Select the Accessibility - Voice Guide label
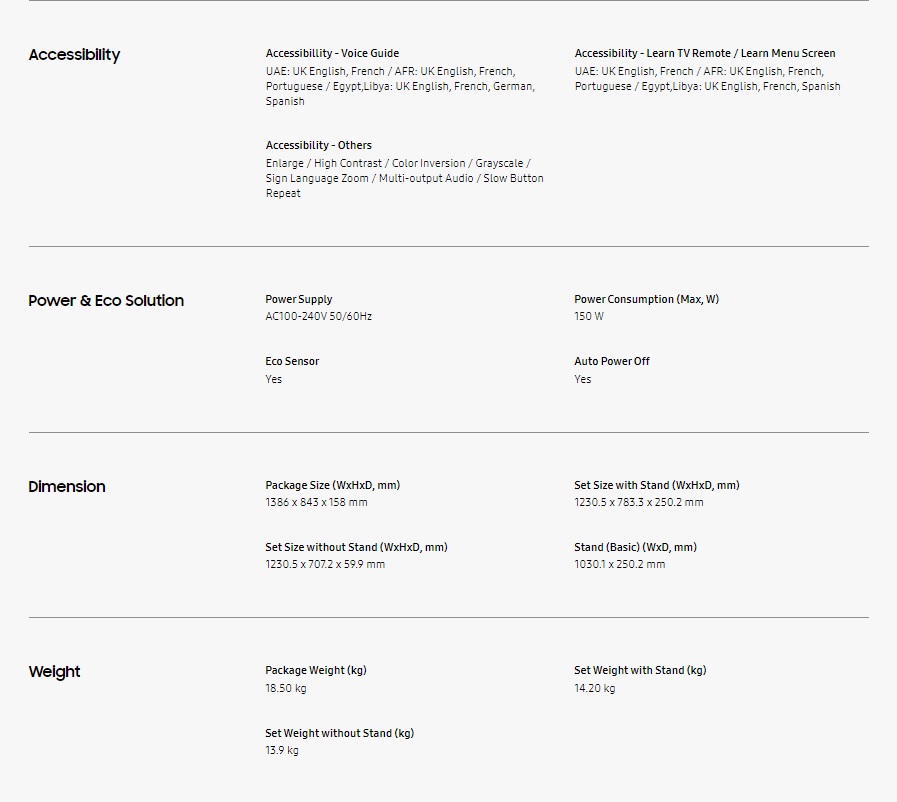The height and width of the screenshot is (802, 897). click(x=332, y=53)
